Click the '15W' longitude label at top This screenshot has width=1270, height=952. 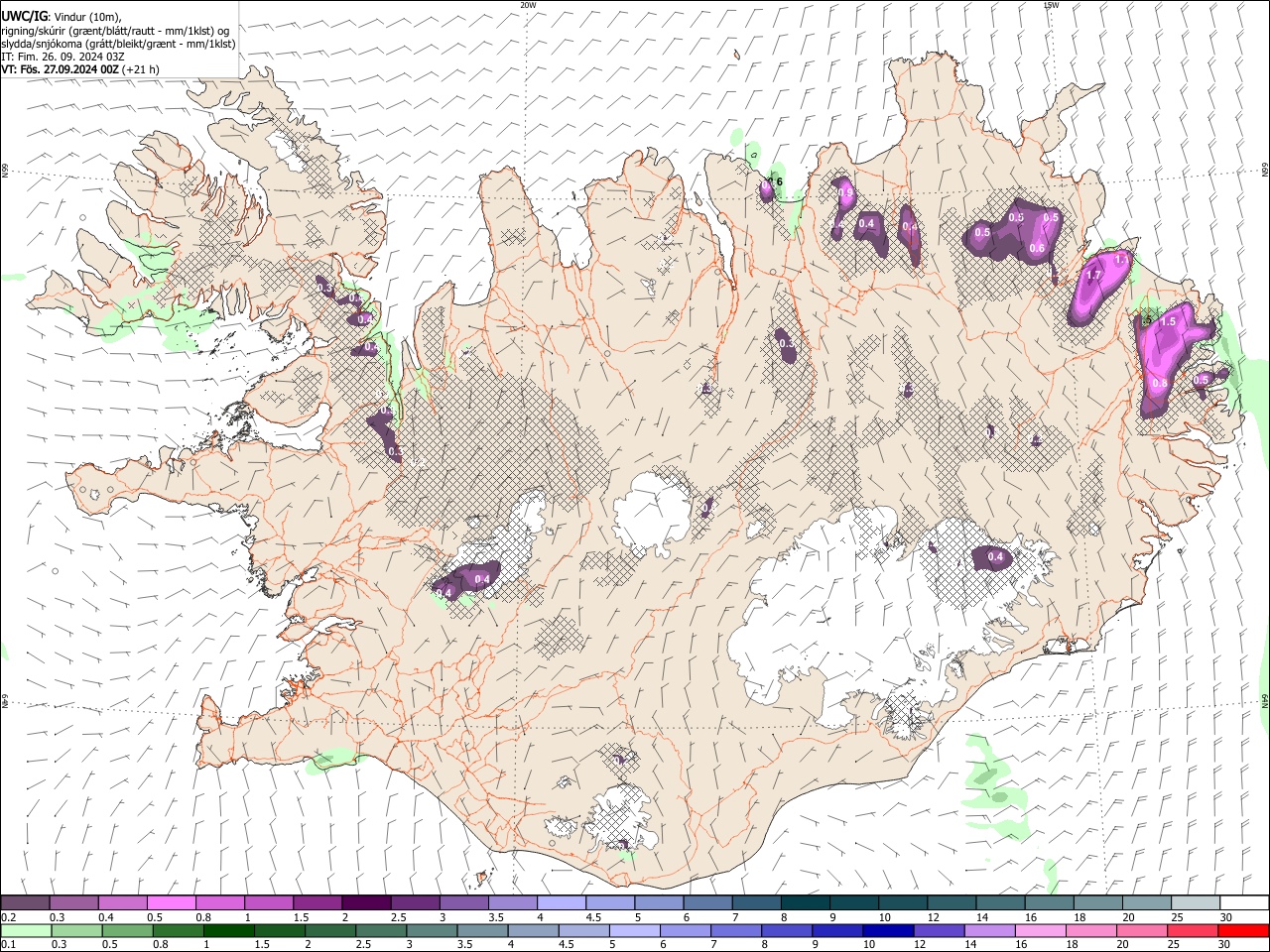point(1051,5)
